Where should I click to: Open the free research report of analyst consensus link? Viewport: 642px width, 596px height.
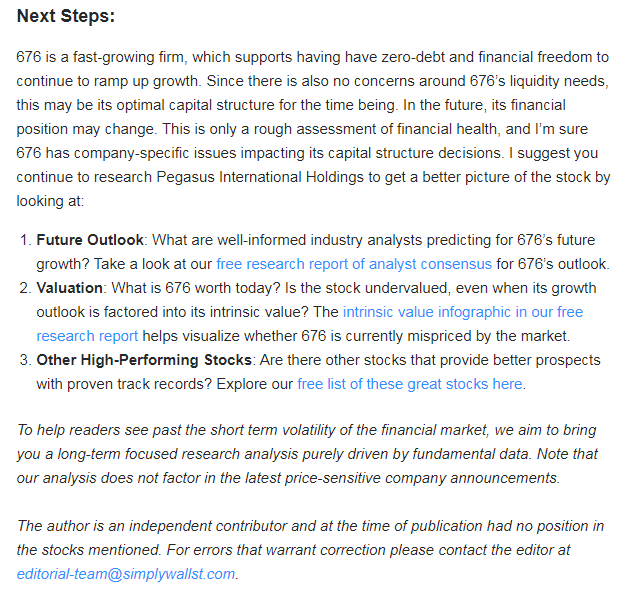[x=354, y=264]
